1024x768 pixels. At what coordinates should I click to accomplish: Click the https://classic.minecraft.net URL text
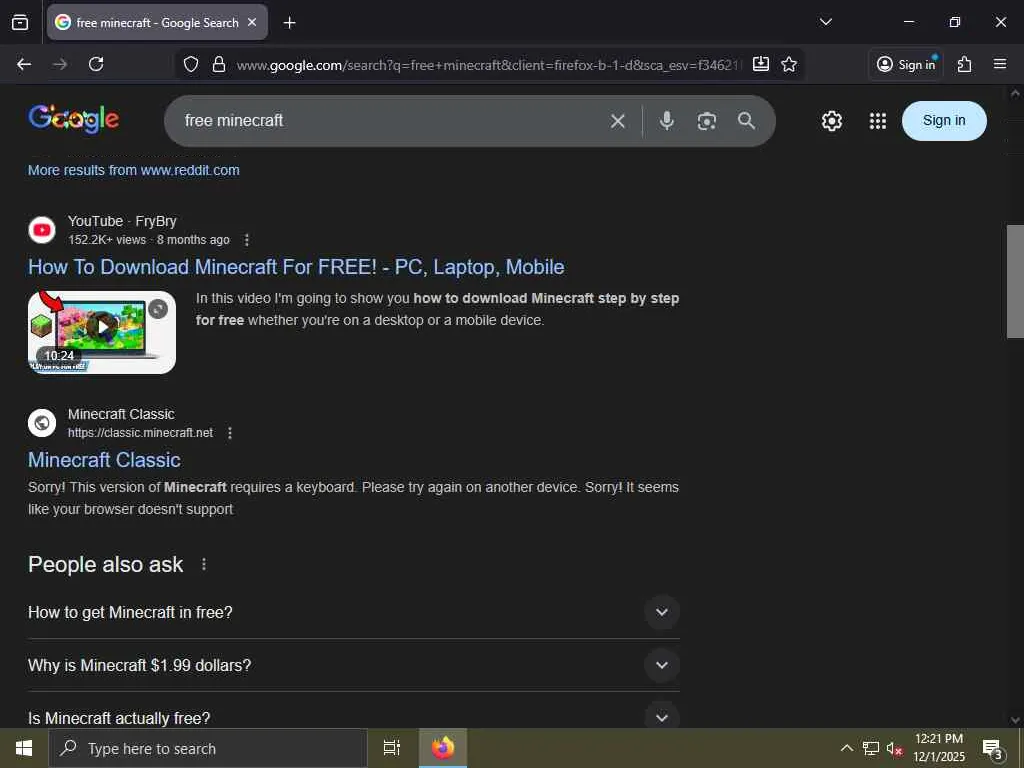click(x=140, y=433)
